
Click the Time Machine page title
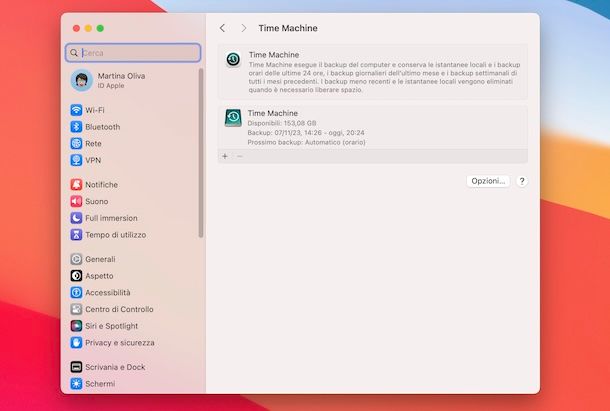point(288,28)
